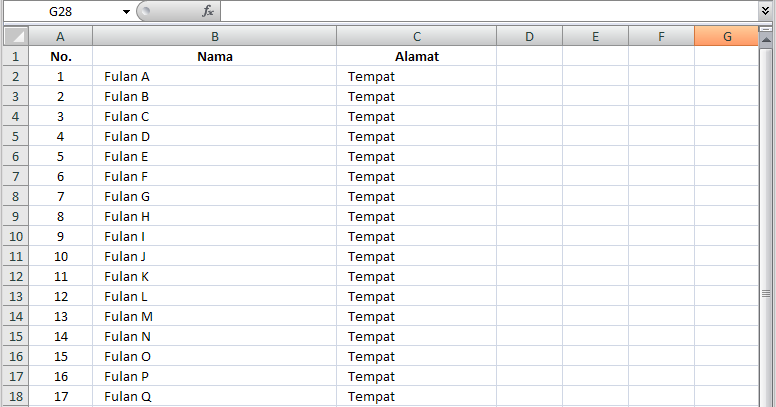Click the Select All corner triangle
Image resolution: width=776 pixels, height=407 pixels.
tap(16, 36)
